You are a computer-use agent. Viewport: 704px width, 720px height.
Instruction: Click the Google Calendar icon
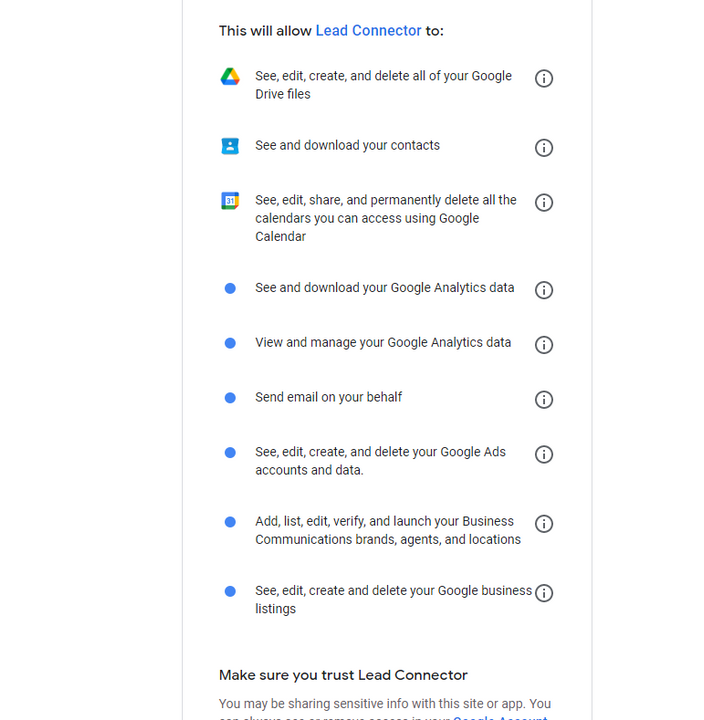coord(230,201)
